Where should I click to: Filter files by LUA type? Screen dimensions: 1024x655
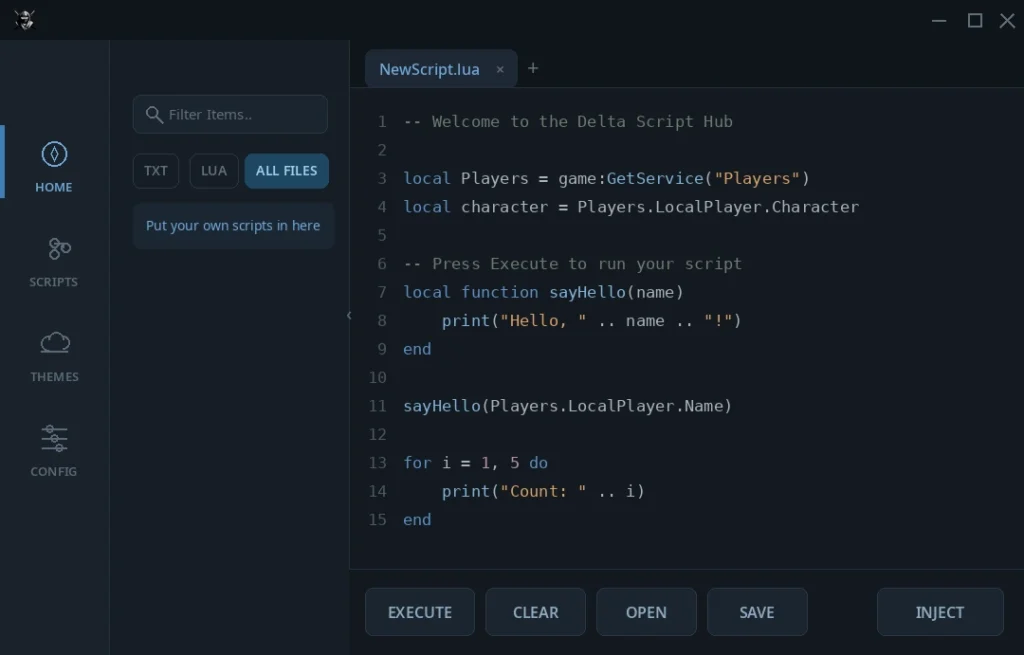tap(214, 171)
